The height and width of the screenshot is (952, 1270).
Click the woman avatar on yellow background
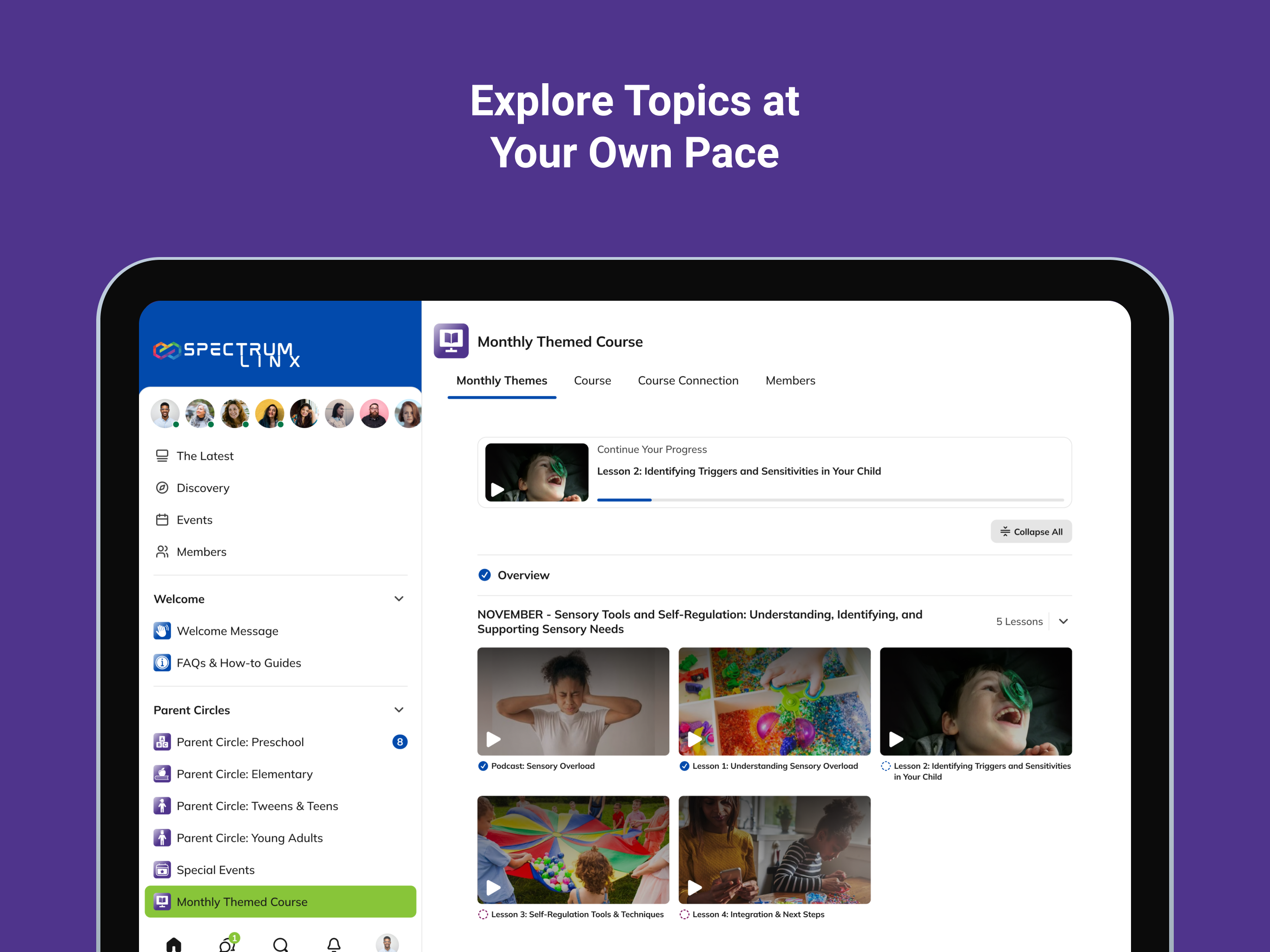tap(269, 413)
